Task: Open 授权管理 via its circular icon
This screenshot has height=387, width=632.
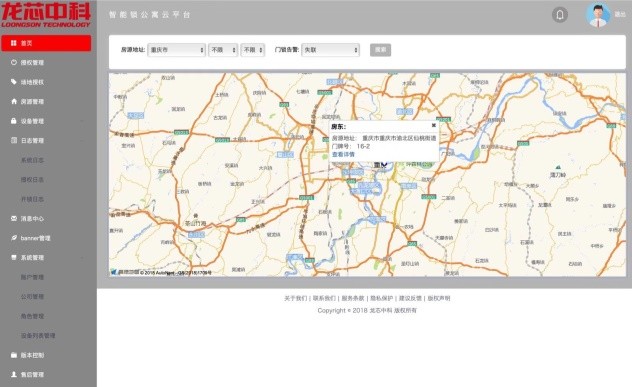Action: (14, 62)
